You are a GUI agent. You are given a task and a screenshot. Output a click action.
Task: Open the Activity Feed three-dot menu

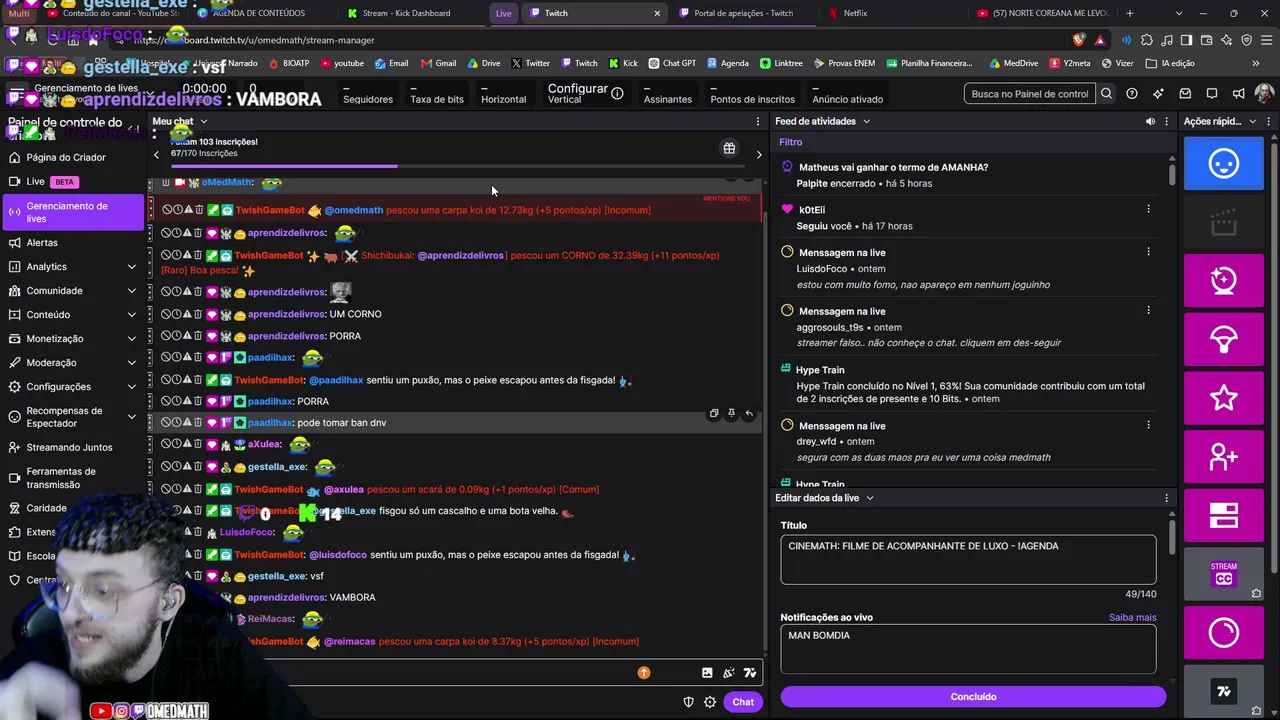(x=1166, y=121)
